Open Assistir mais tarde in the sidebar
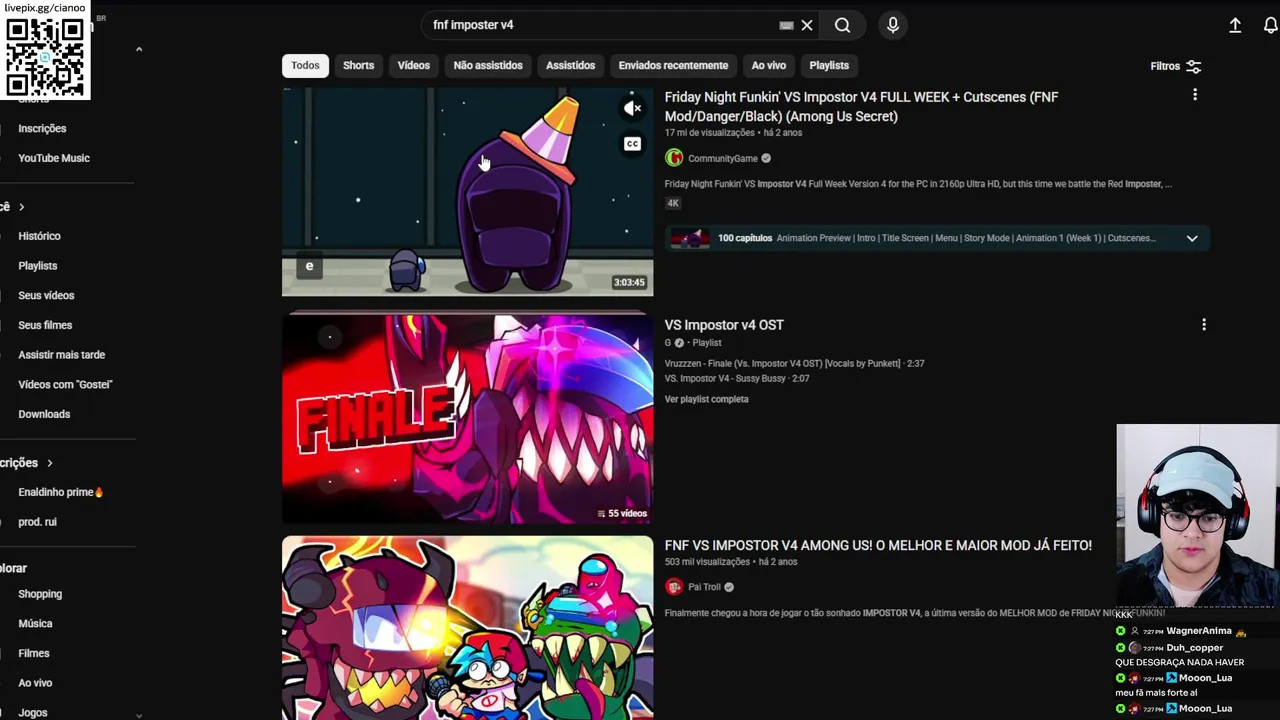Image resolution: width=1280 pixels, height=720 pixels. click(61, 355)
